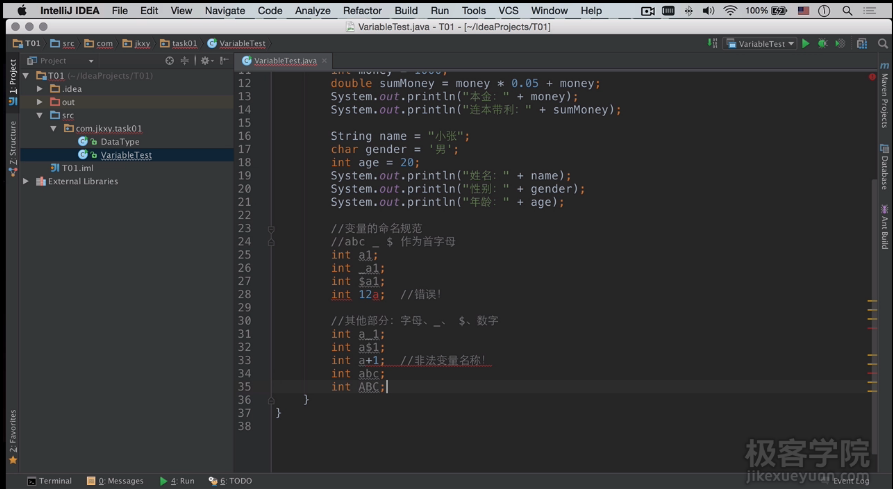Open the 6: TODO tool window

pos(230,481)
